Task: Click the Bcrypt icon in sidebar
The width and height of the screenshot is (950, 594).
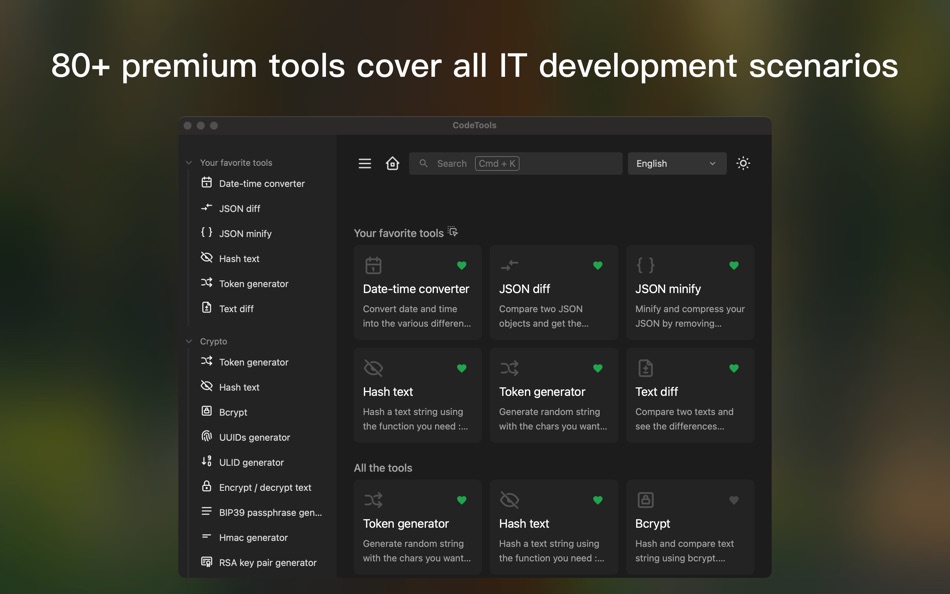Action: click(x=207, y=412)
